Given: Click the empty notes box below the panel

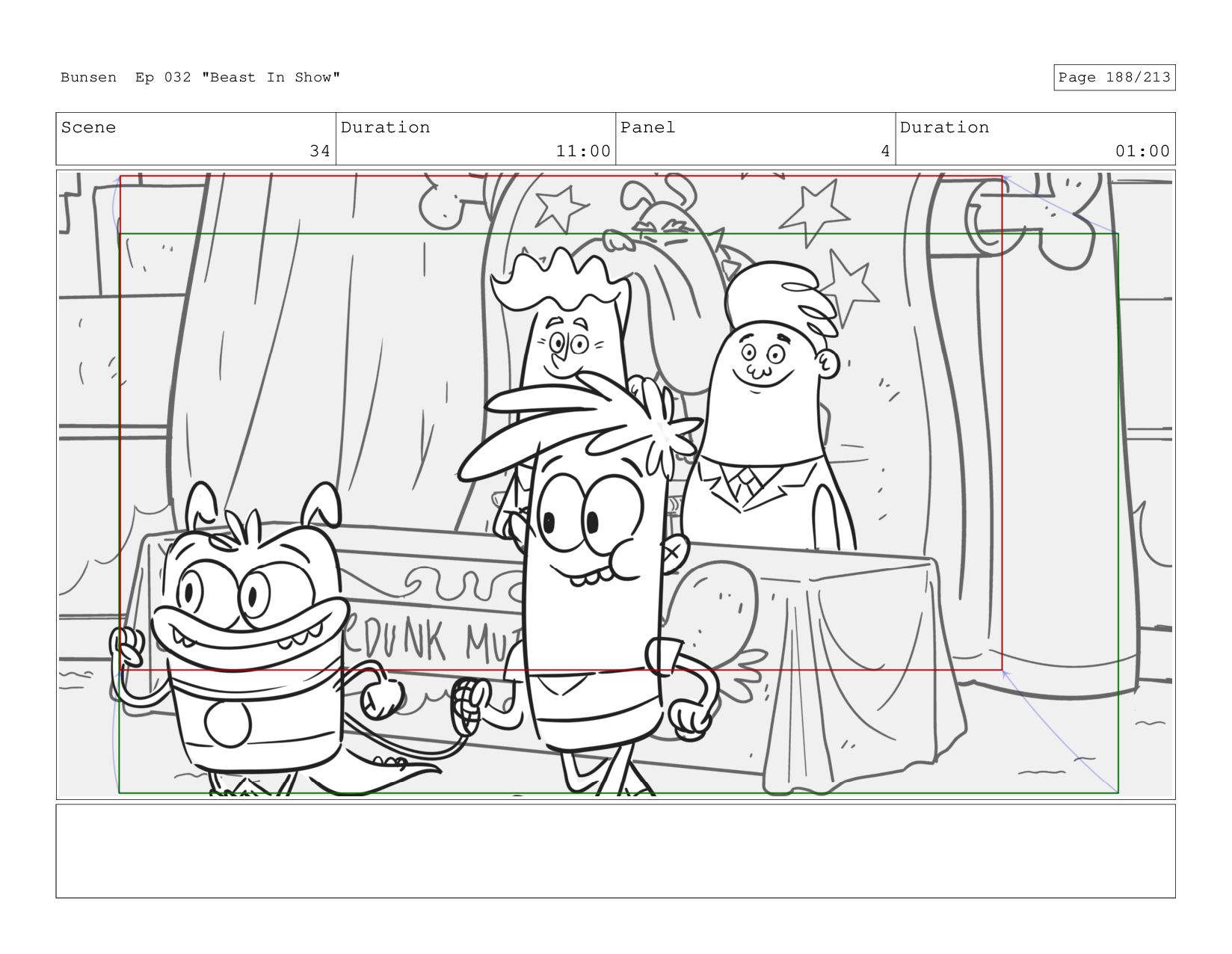Looking at the screenshot, I should point(615,851).
